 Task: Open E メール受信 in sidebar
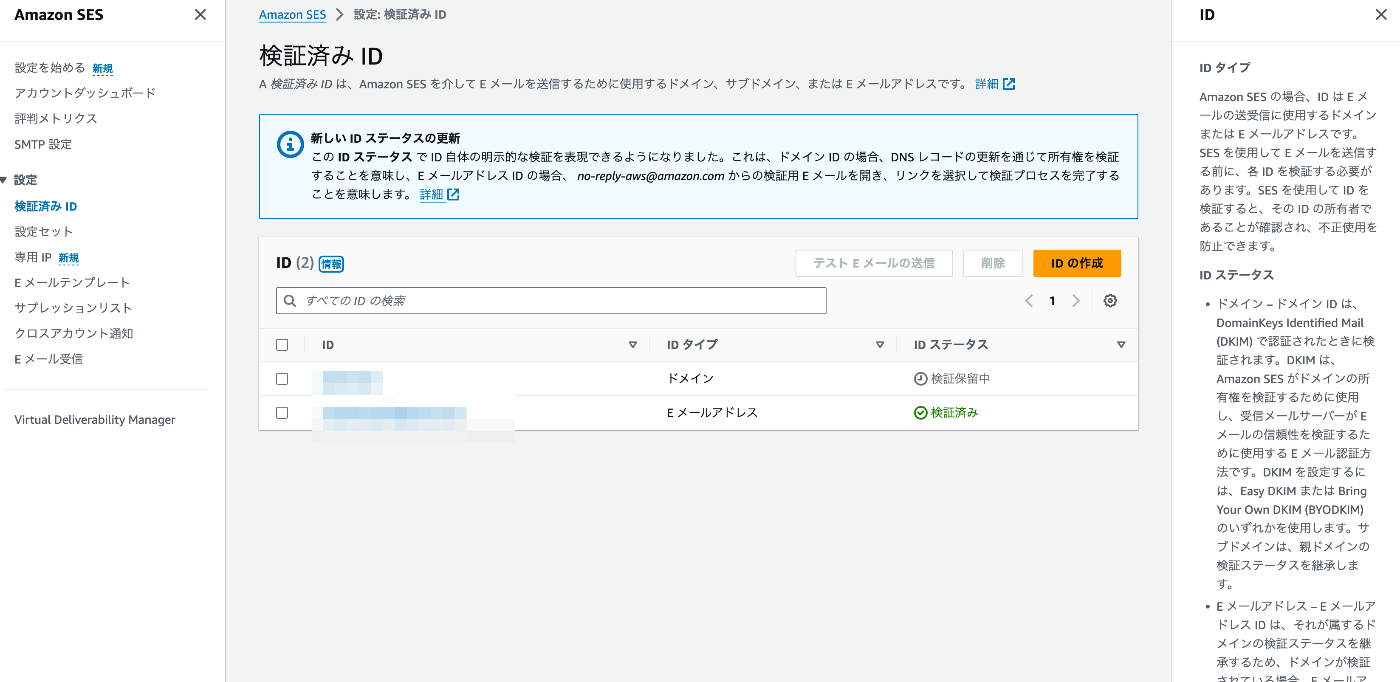[49, 359]
